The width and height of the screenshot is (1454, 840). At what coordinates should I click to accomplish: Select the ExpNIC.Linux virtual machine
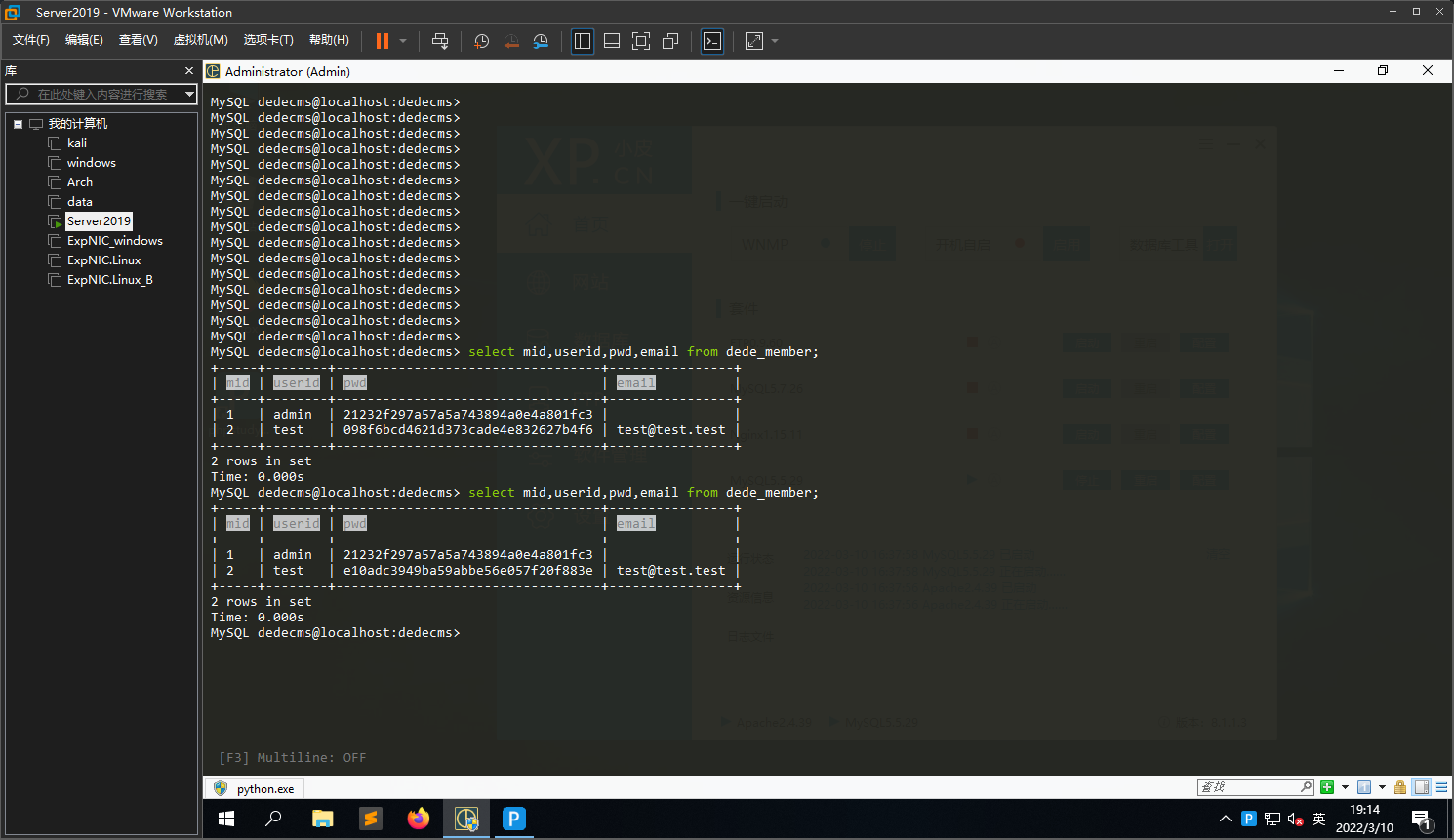click(x=104, y=260)
